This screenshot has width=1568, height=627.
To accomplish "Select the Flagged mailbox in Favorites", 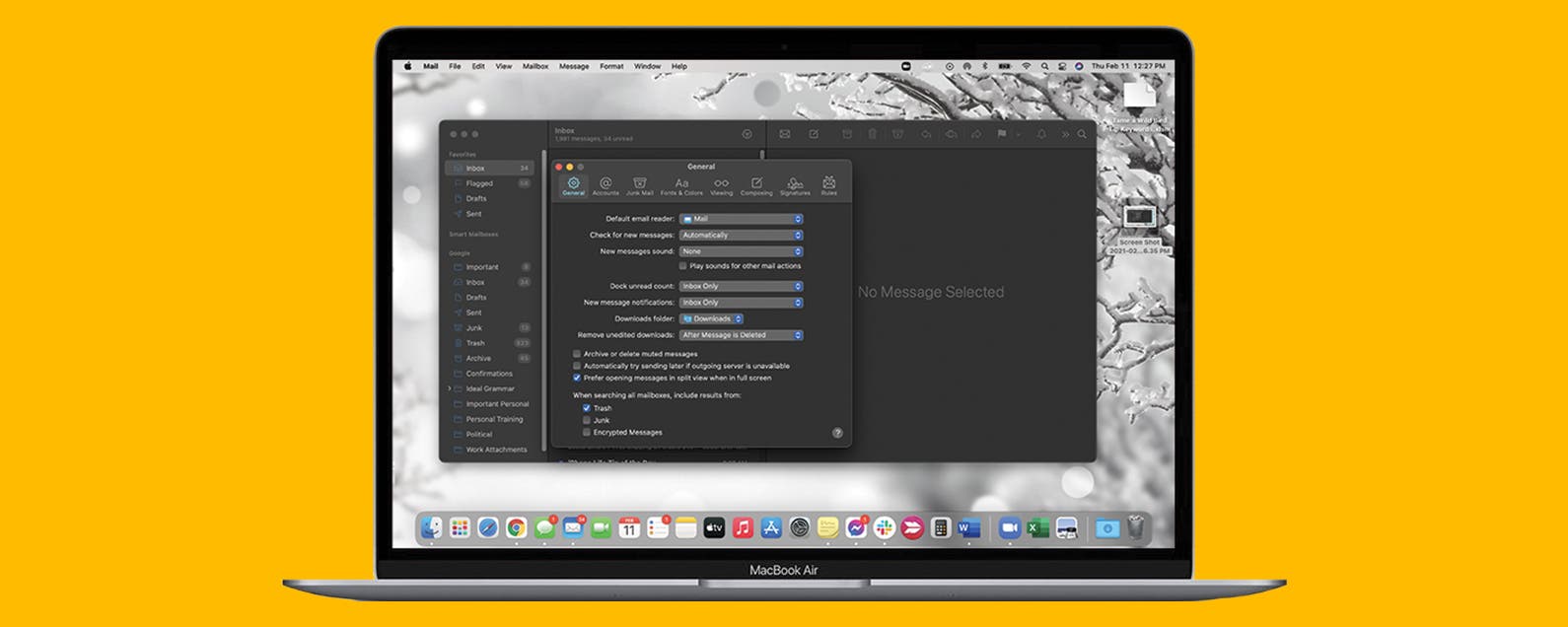I will pos(479,183).
